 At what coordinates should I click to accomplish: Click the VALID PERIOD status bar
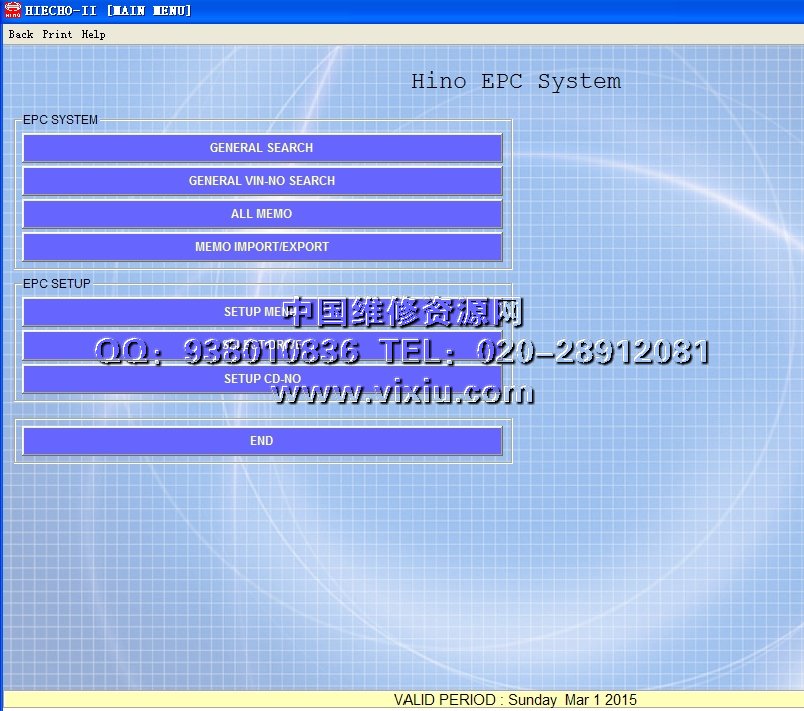[515, 700]
